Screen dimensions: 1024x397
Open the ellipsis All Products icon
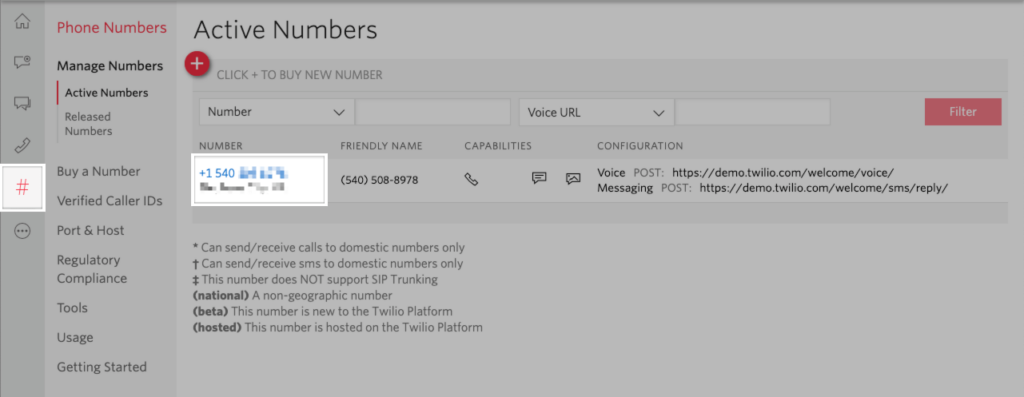coord(22,231)
